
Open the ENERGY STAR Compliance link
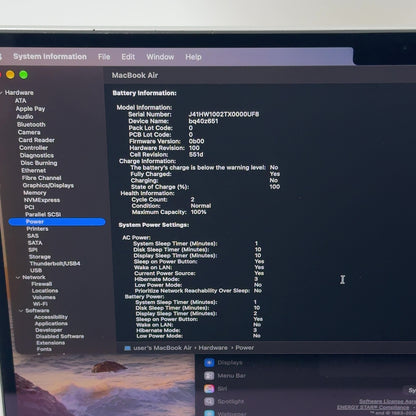[x=373, y=407]
